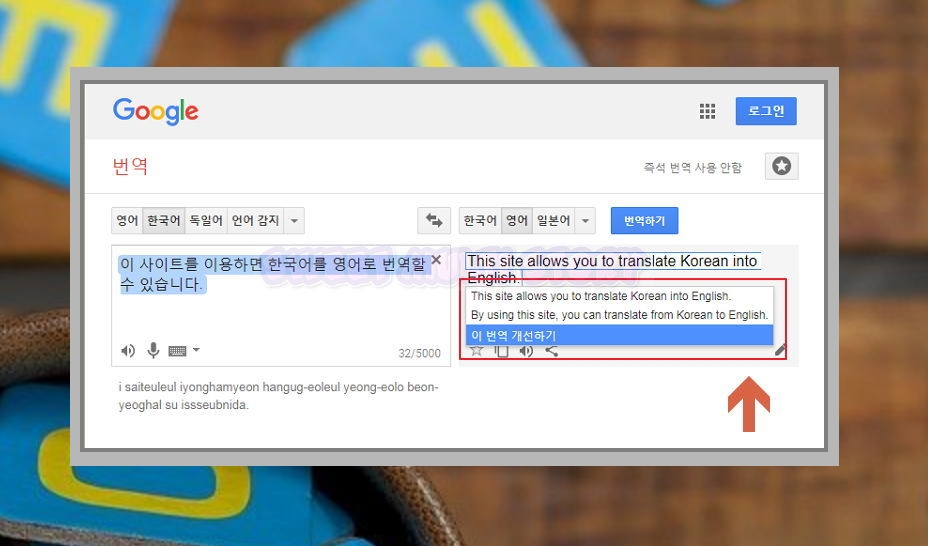The width and height of the screenshot is (928, 546).
Task: Clear the source text with X
Action: (x=436, y=260)
